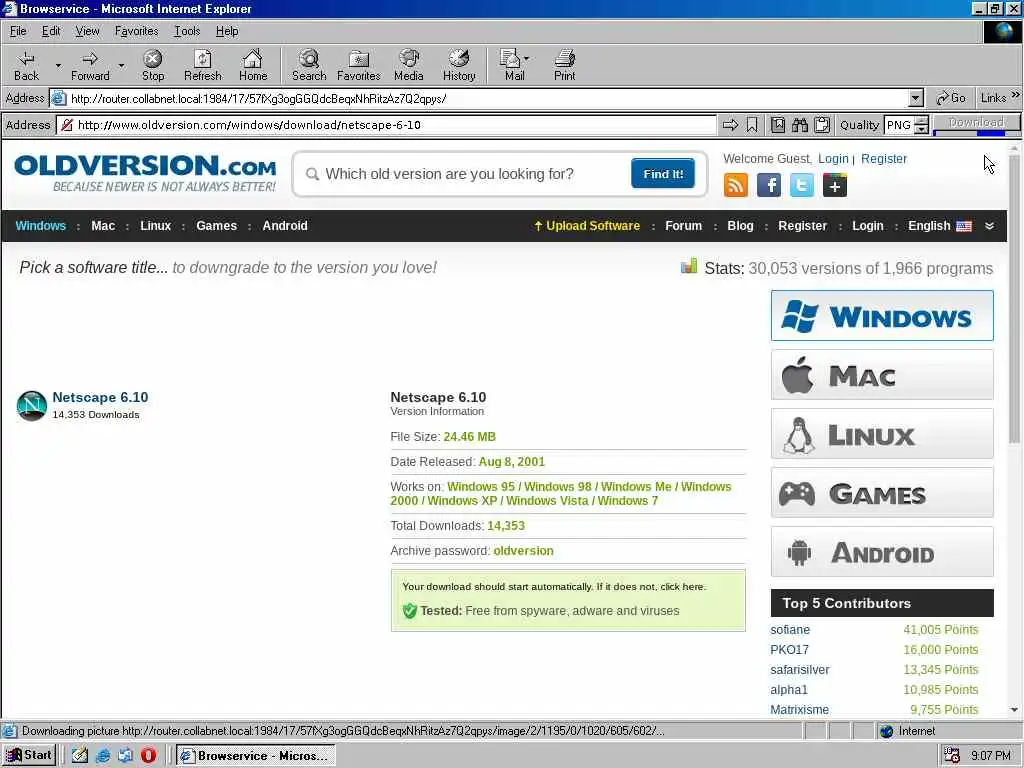The width and height of the screenshot is (1024, 768).
Task: Launch Opera from quick launch icon
Action: [148, 755]
